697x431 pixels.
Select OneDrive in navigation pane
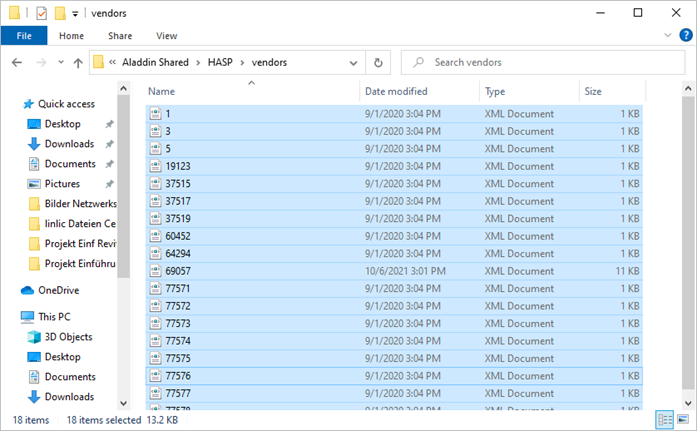tap(58, 291)
